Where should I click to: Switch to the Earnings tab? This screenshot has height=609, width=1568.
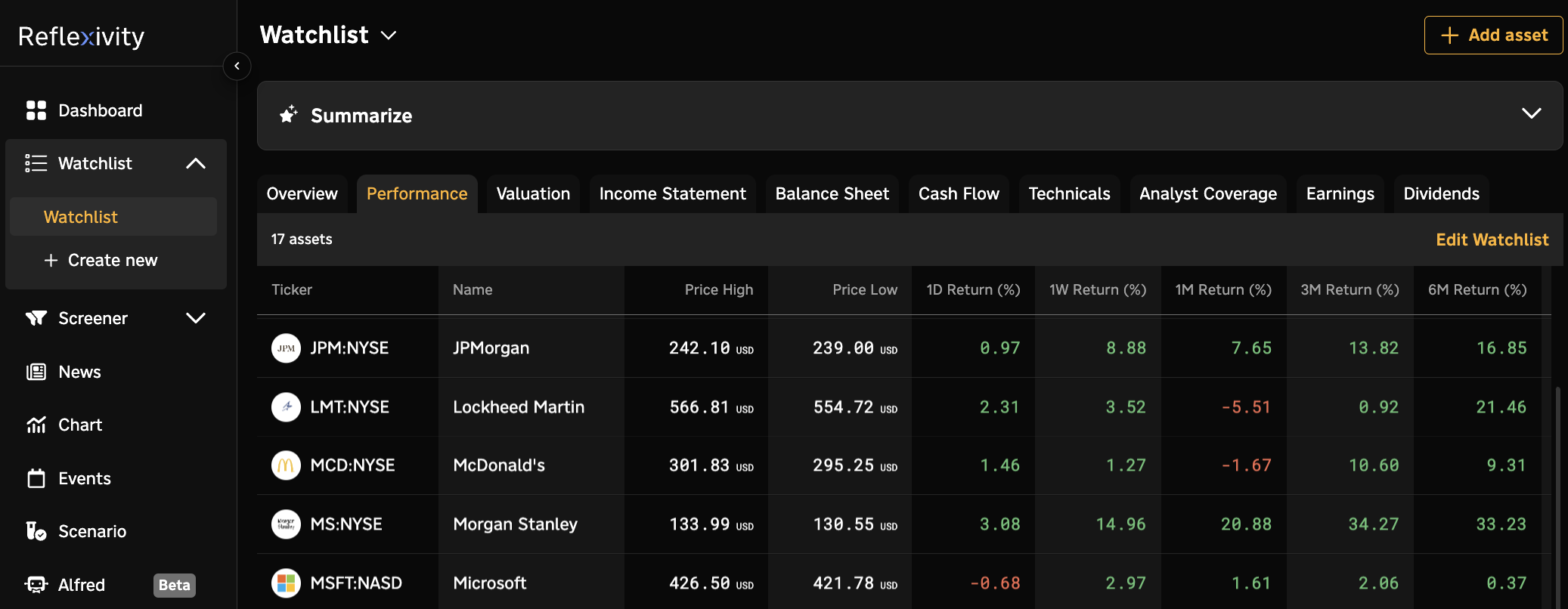point(1340,193)
